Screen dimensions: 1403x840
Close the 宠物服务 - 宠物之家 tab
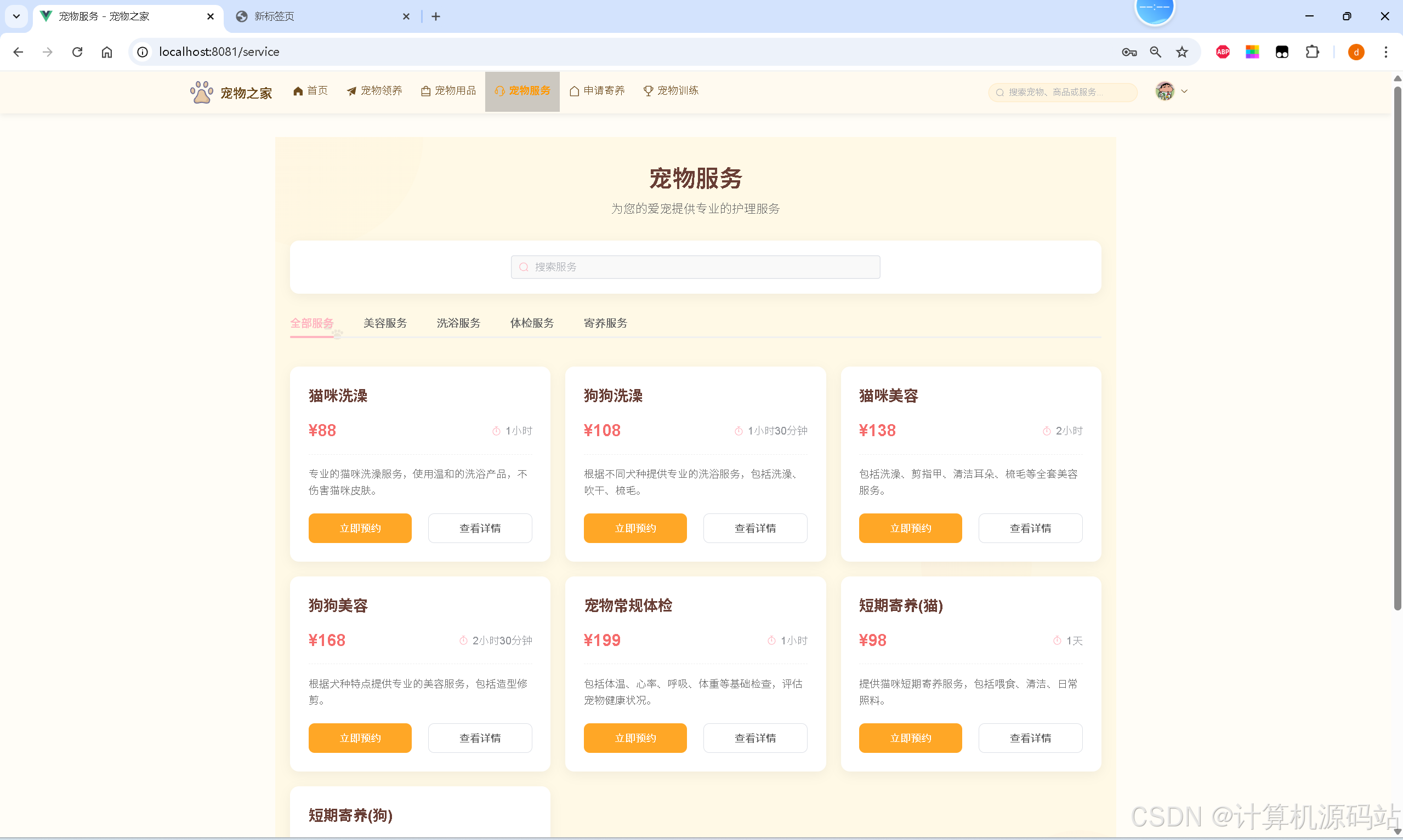[211, 16]
